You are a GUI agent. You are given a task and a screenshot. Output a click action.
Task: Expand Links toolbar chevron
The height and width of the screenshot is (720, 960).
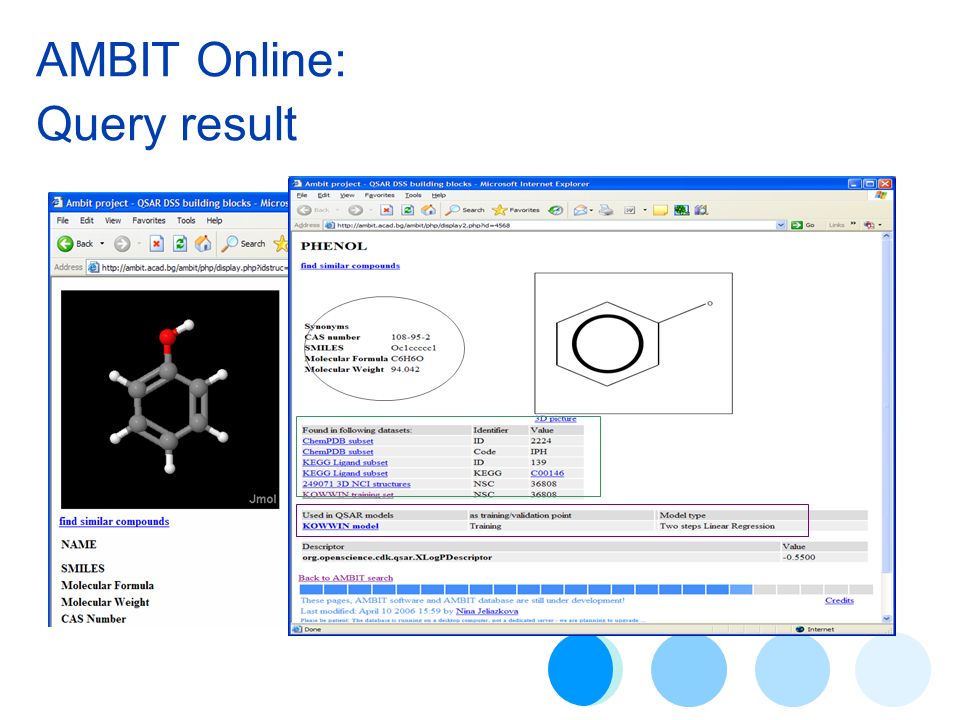click(853, 224)
